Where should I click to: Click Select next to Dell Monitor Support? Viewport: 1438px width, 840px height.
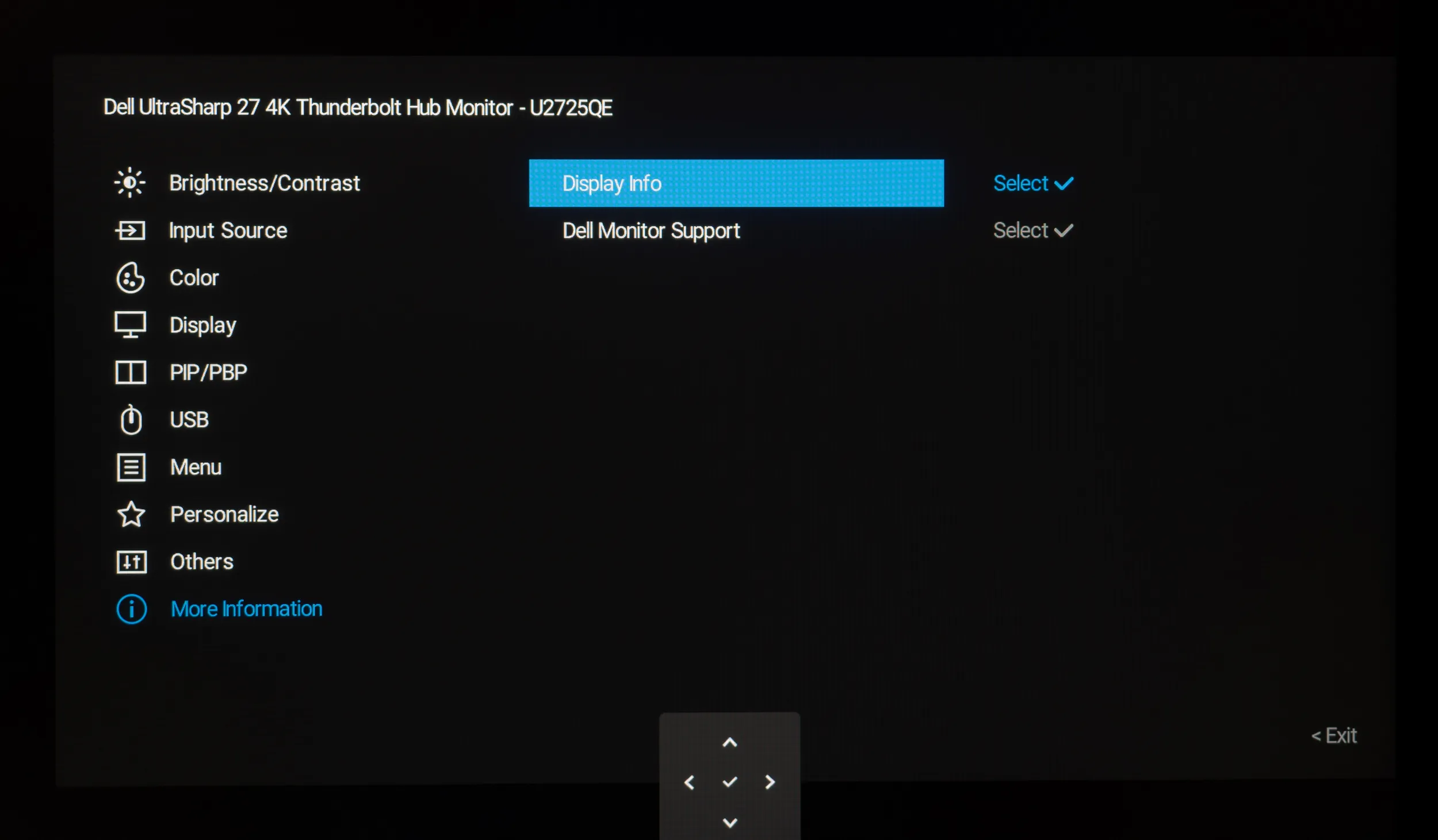[x=1032, y=231]
